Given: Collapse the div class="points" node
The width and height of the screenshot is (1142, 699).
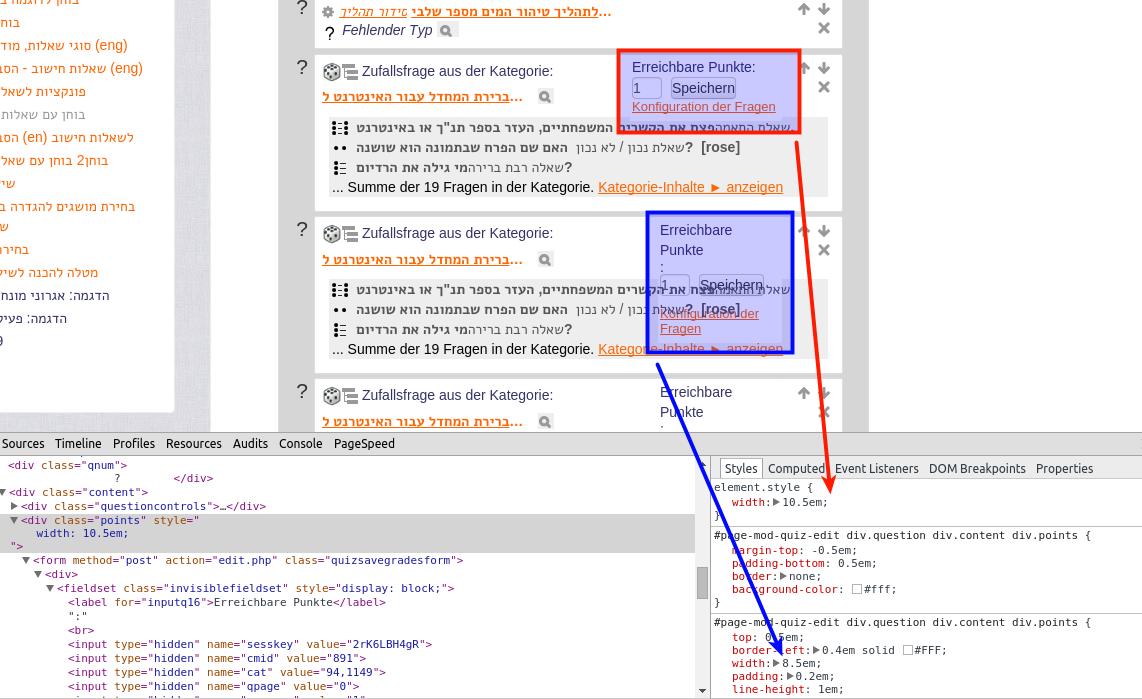Looking at the screenshot, I should coord(15,521).
